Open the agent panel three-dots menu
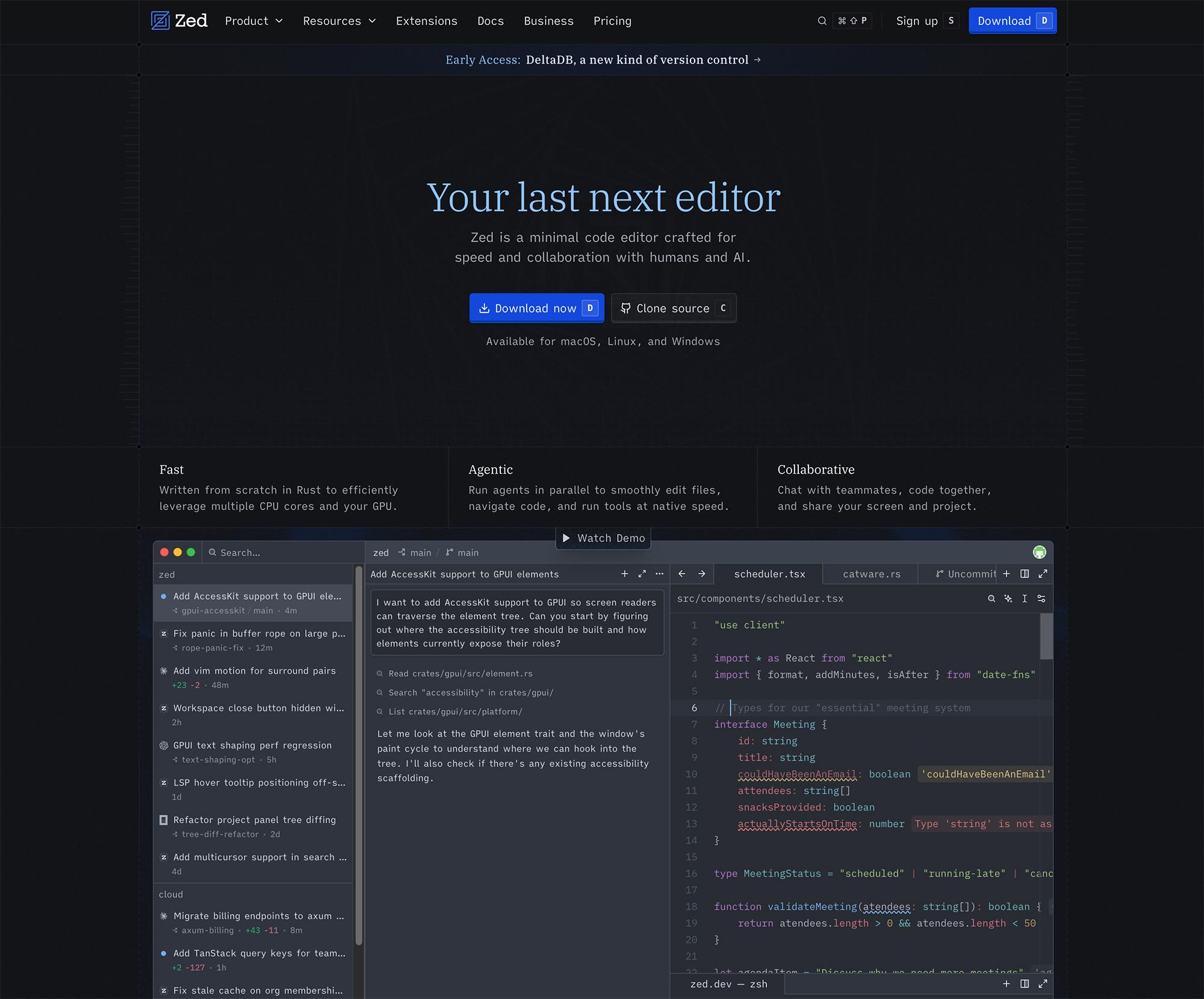The width and height of the screenshot is (1204, 999). 659,574
